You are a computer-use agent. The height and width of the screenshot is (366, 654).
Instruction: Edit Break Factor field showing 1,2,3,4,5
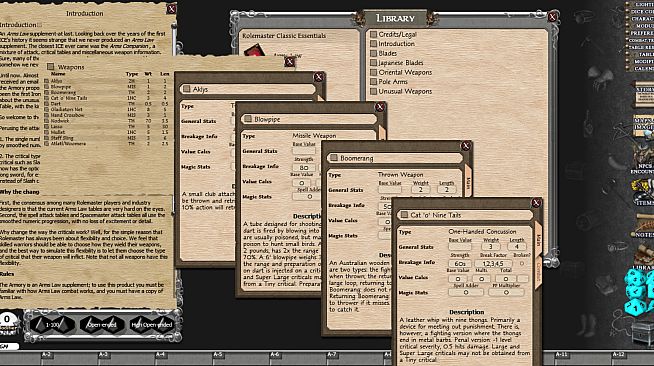click(x=493, y=264)
